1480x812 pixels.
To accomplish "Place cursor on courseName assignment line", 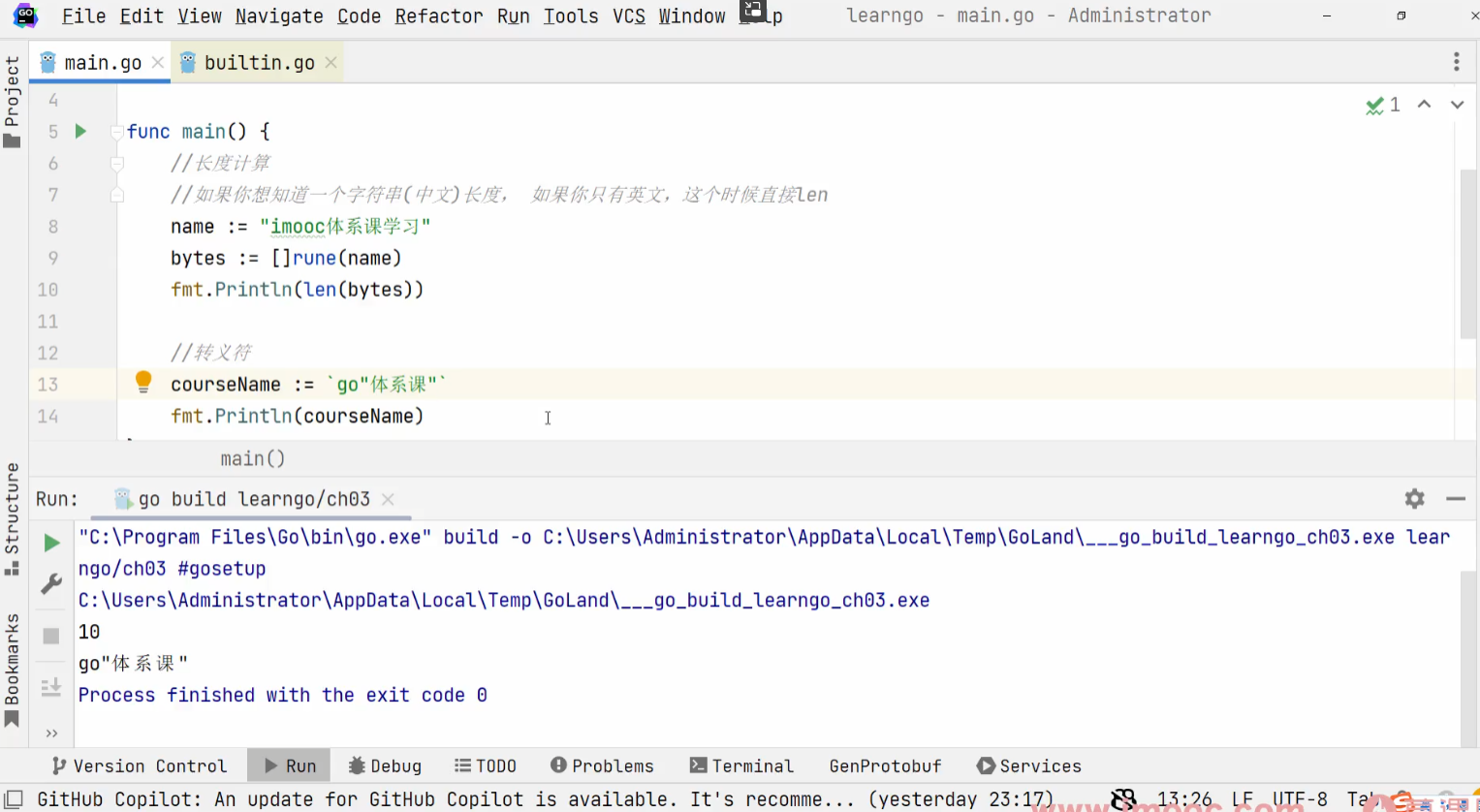I will click(308, 385).
